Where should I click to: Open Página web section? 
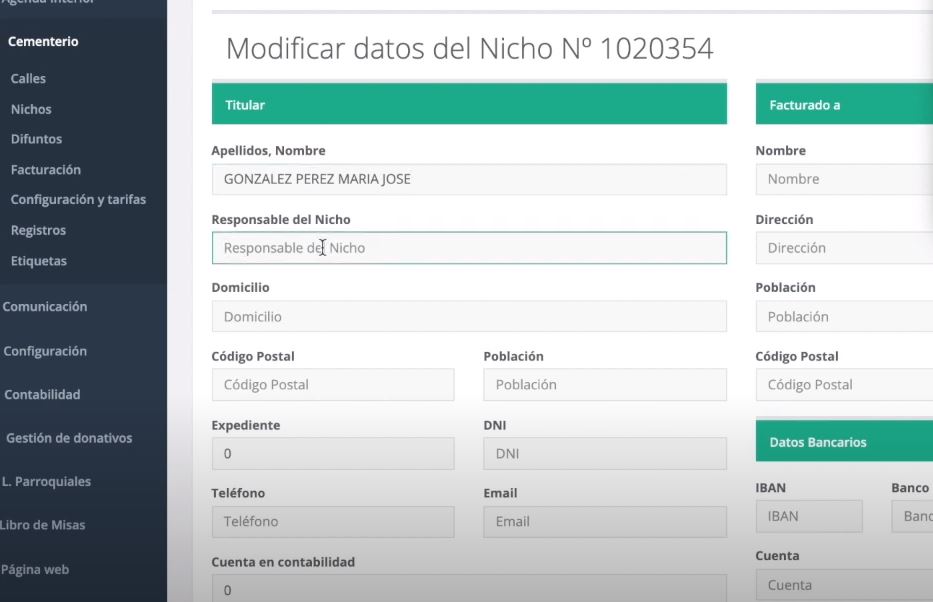pos(35,569)
